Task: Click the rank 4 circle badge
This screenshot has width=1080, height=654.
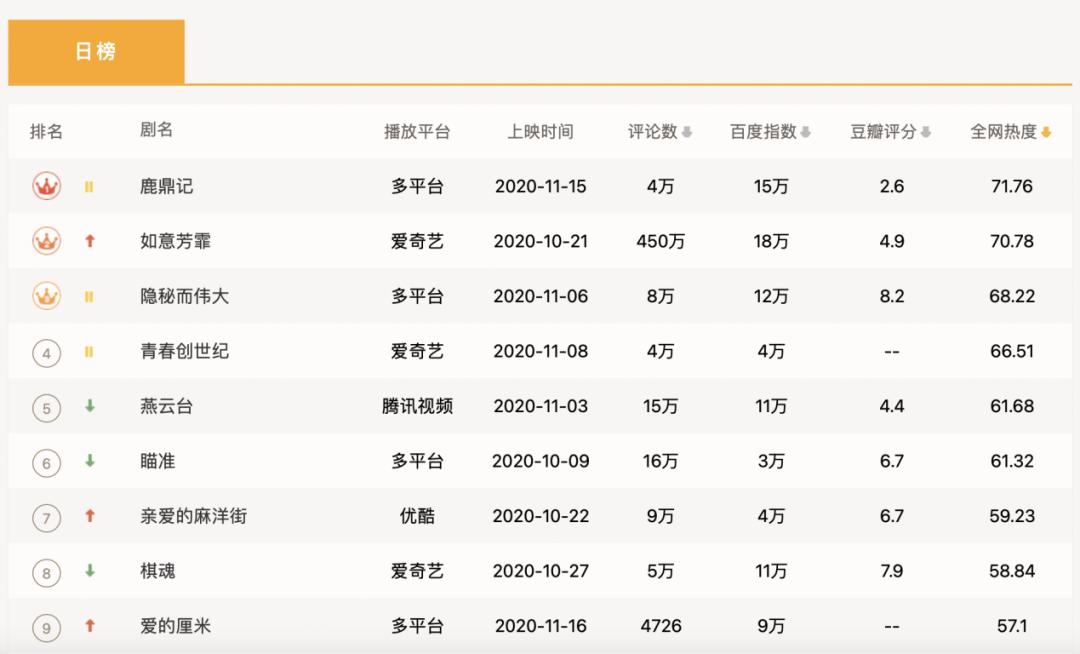Action: tap(46, 352)
